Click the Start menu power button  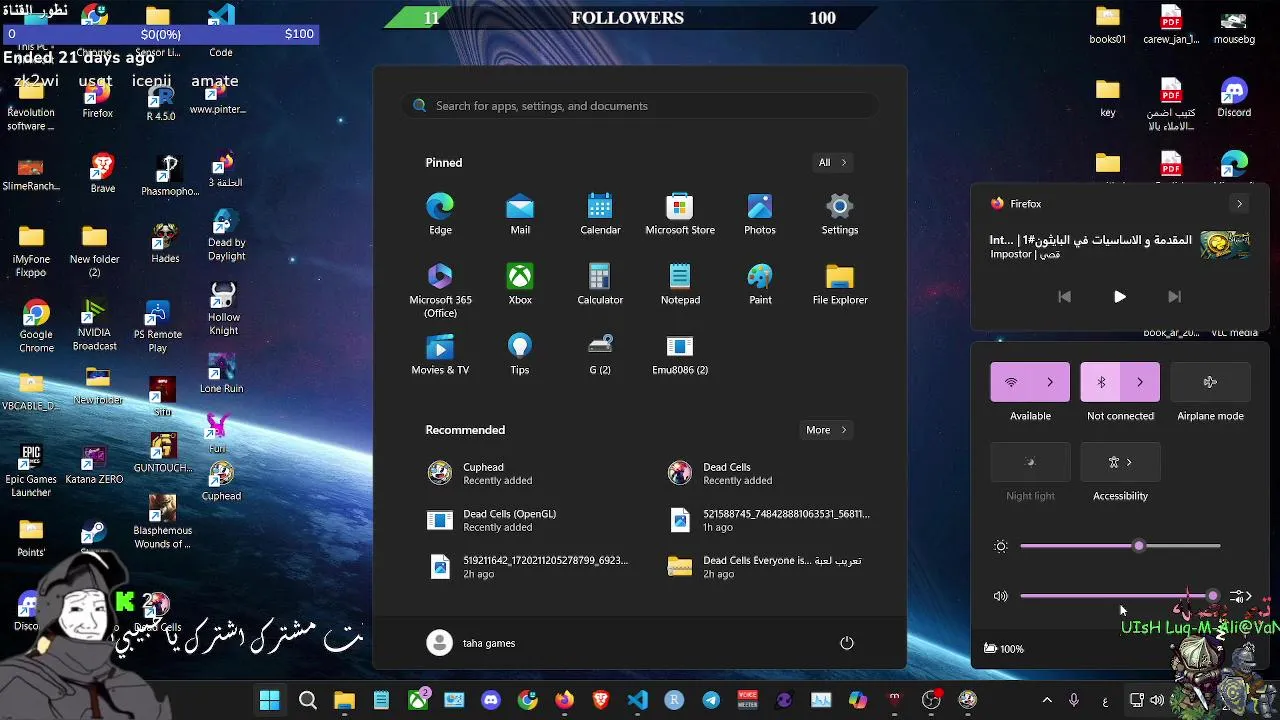pos(847,643)
